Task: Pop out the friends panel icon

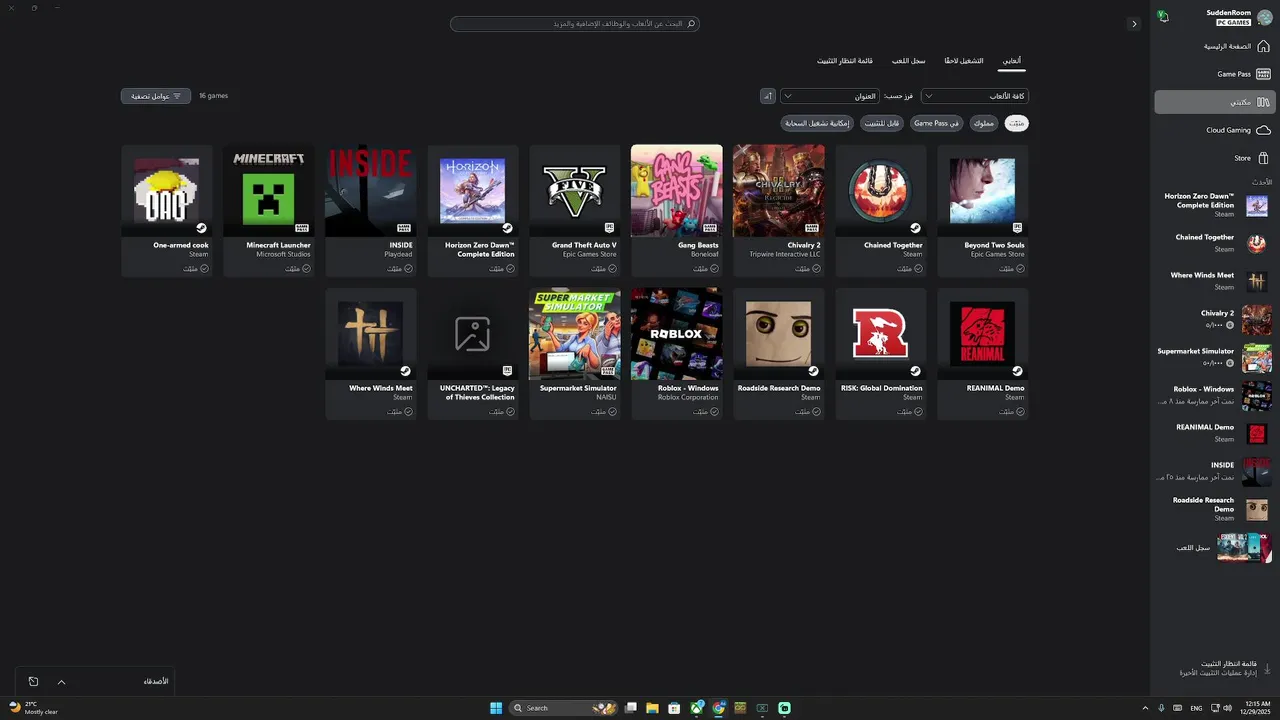Action: (x=33, y=682)
